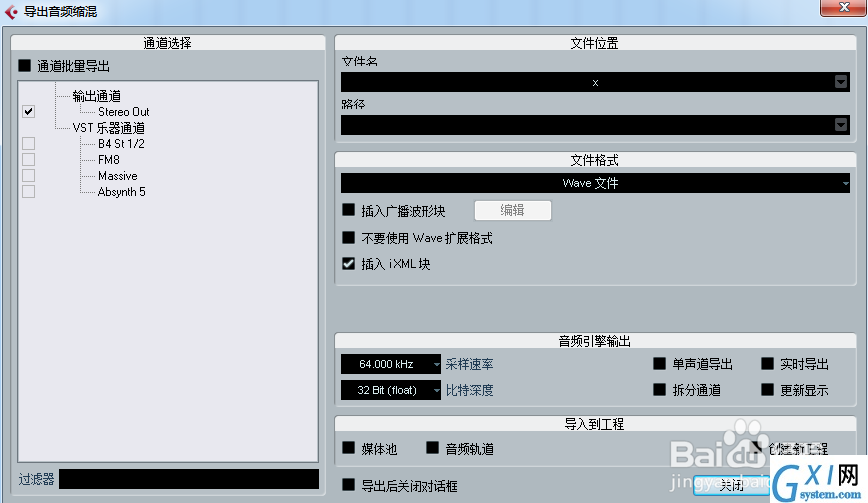Enable 导出后关闭对话框 checkbox
Screen dimensions: 868x503
point(348,485)
